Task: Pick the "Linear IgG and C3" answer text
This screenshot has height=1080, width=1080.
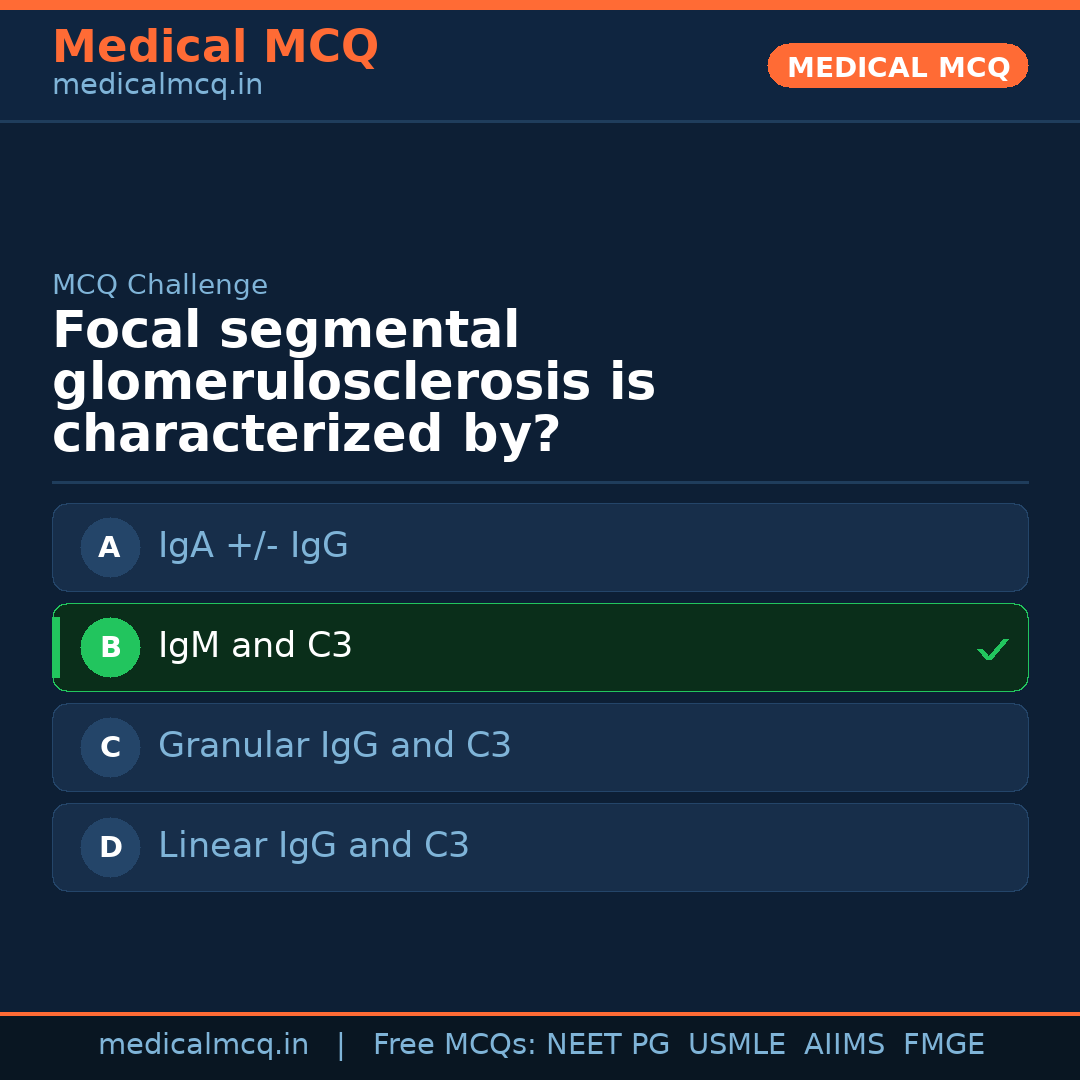Action: click(313, 846)
